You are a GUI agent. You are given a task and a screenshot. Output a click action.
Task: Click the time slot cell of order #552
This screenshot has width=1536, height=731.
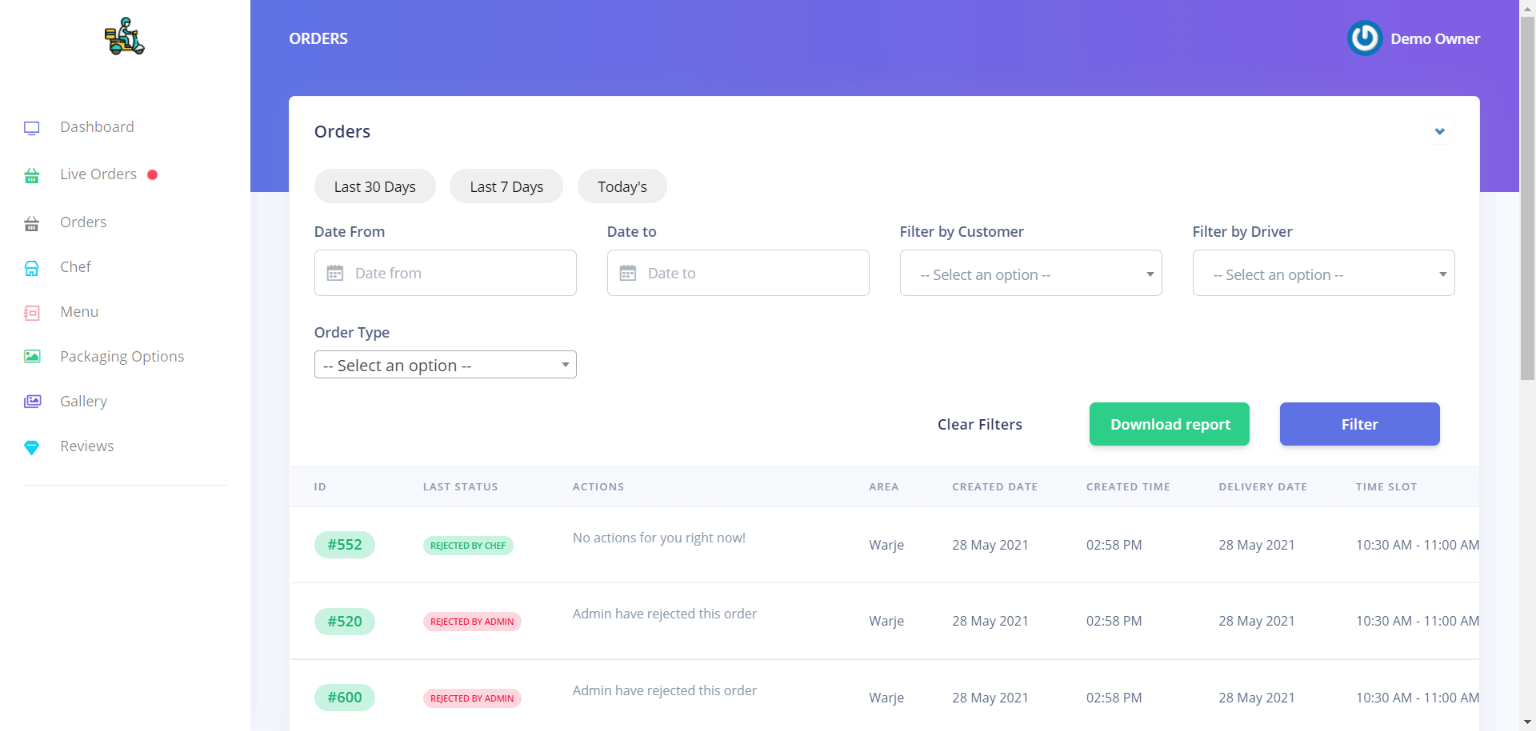tap(1417, 545)
